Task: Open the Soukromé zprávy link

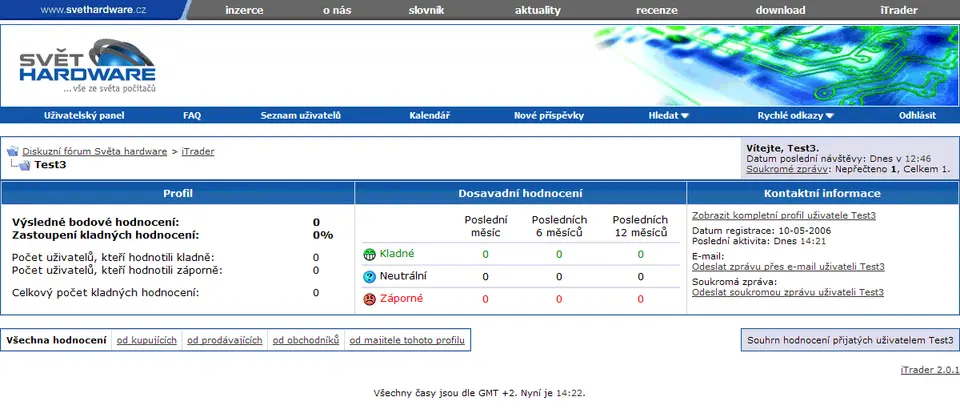Action: [x=787, y=170]
